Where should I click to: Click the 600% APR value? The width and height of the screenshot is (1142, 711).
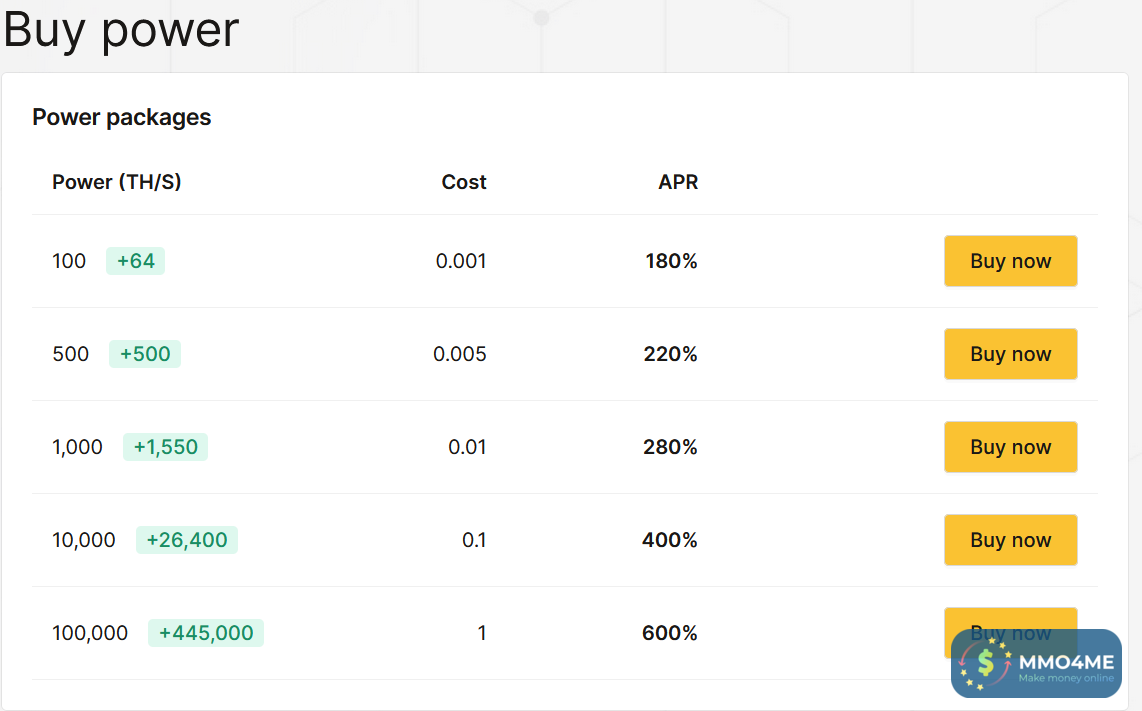pyautogui.click(x=670, y=633)
